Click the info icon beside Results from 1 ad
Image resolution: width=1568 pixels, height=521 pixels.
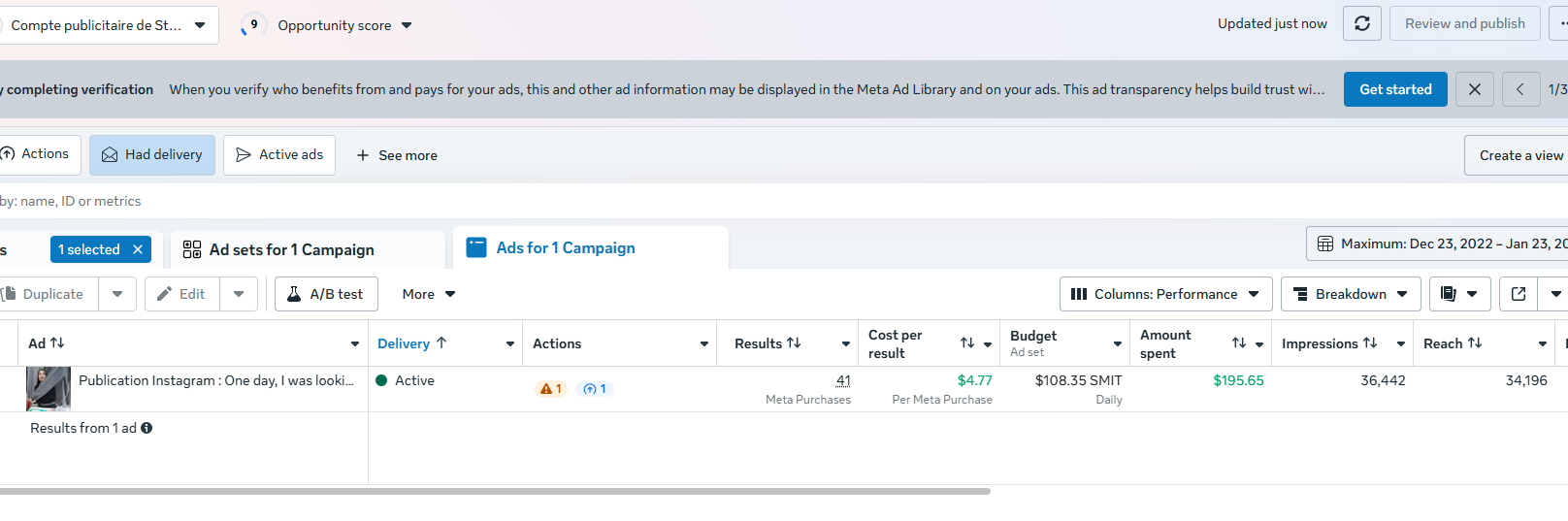(147, 428)
